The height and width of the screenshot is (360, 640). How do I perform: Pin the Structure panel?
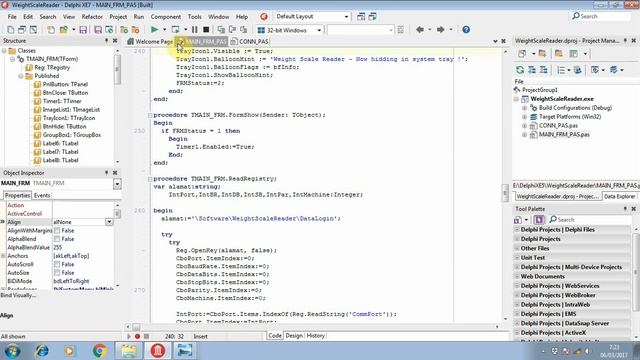107,41
